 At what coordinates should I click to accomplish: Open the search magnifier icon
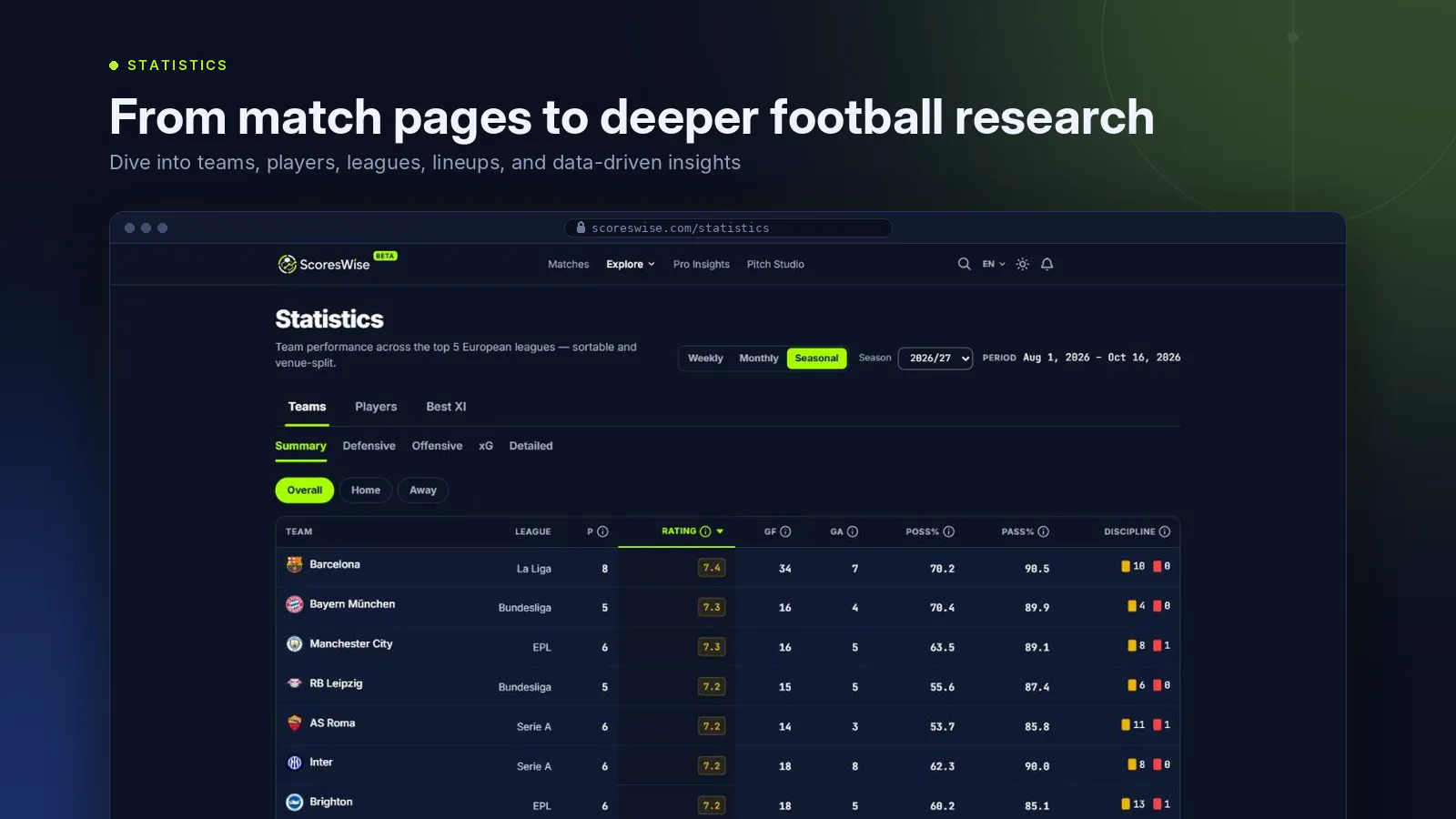coord(964,264)
